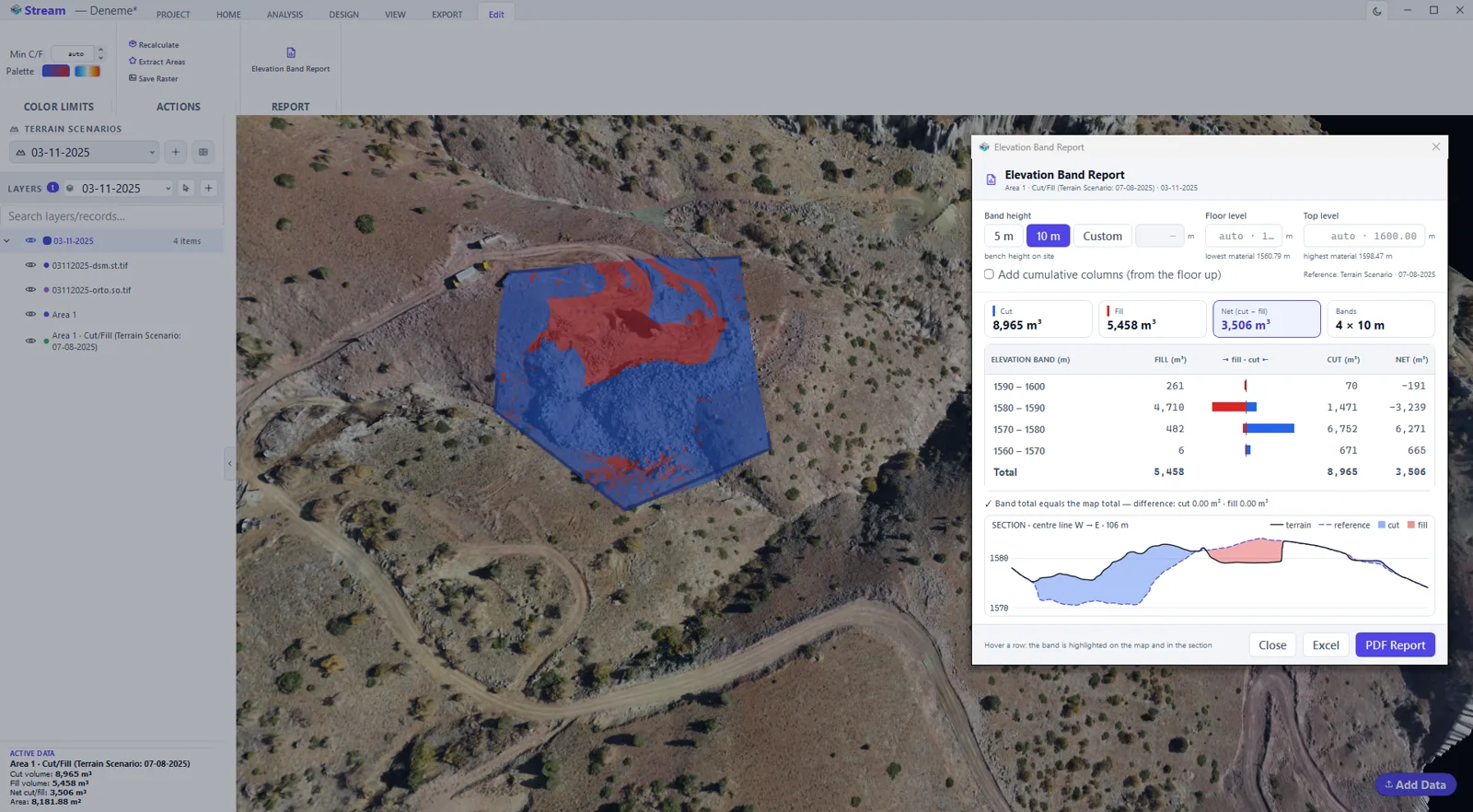Viewport: 1473px width, 812px height.
Task: Click the Recalculate action icon
Action: coord(133,44)
